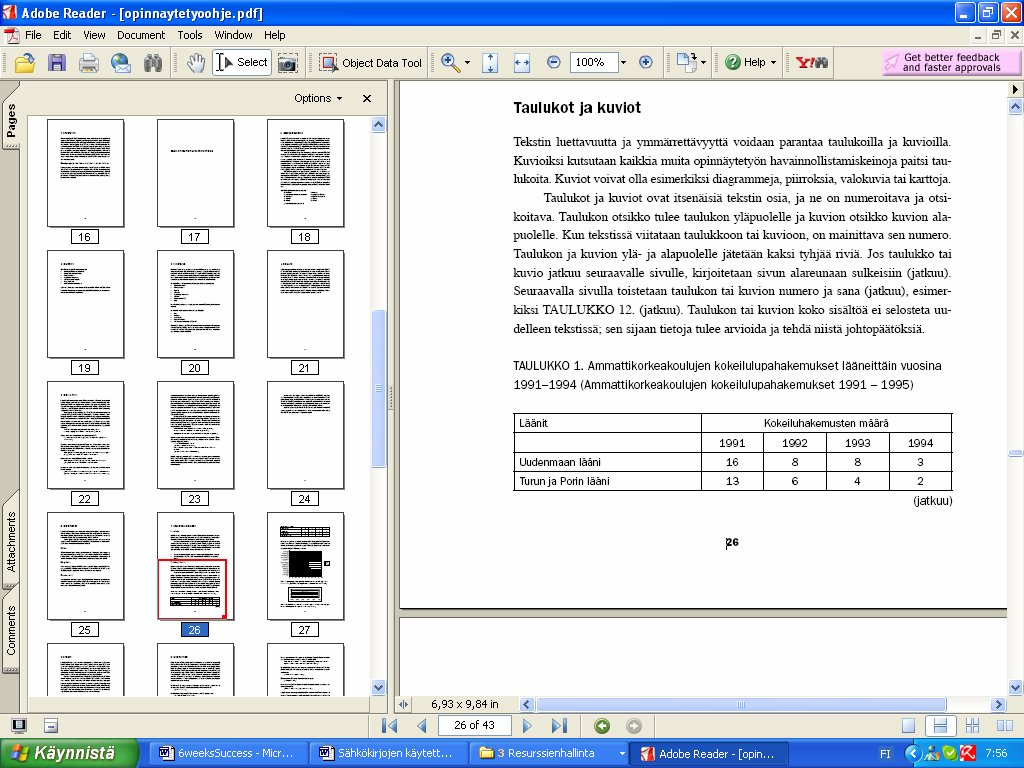Select the Zoom In magnifier tool
The image size is (1024, 768).
pyautogui.click(x=450, y=63)
